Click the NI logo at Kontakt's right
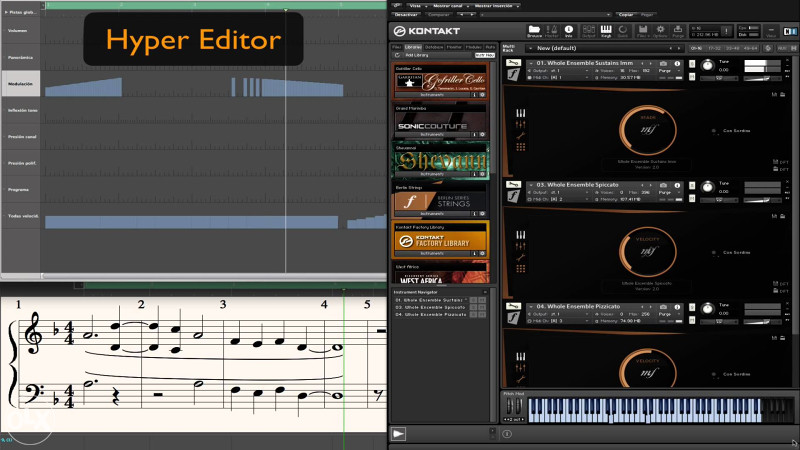 [790, 31]
